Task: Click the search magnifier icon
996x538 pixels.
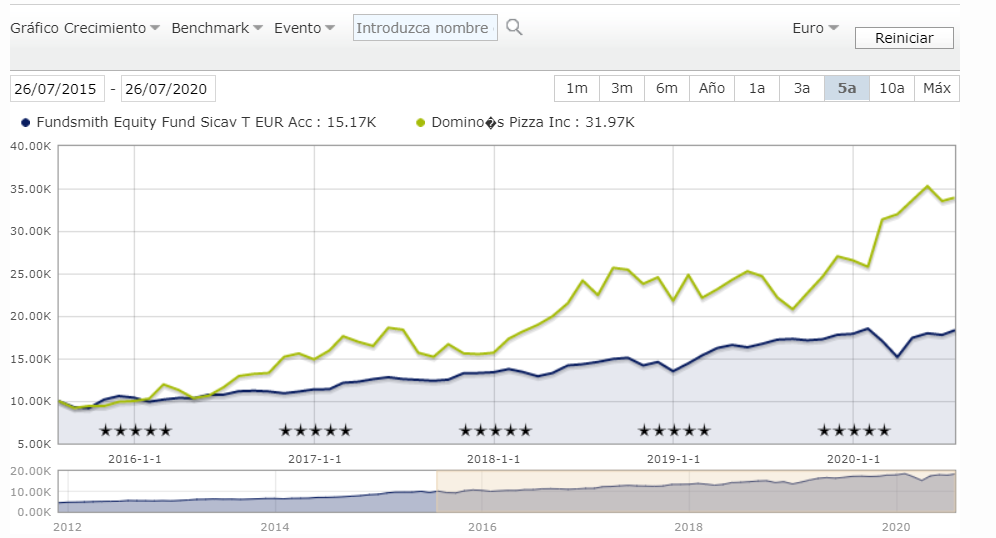Action: (x=514, y=27)
